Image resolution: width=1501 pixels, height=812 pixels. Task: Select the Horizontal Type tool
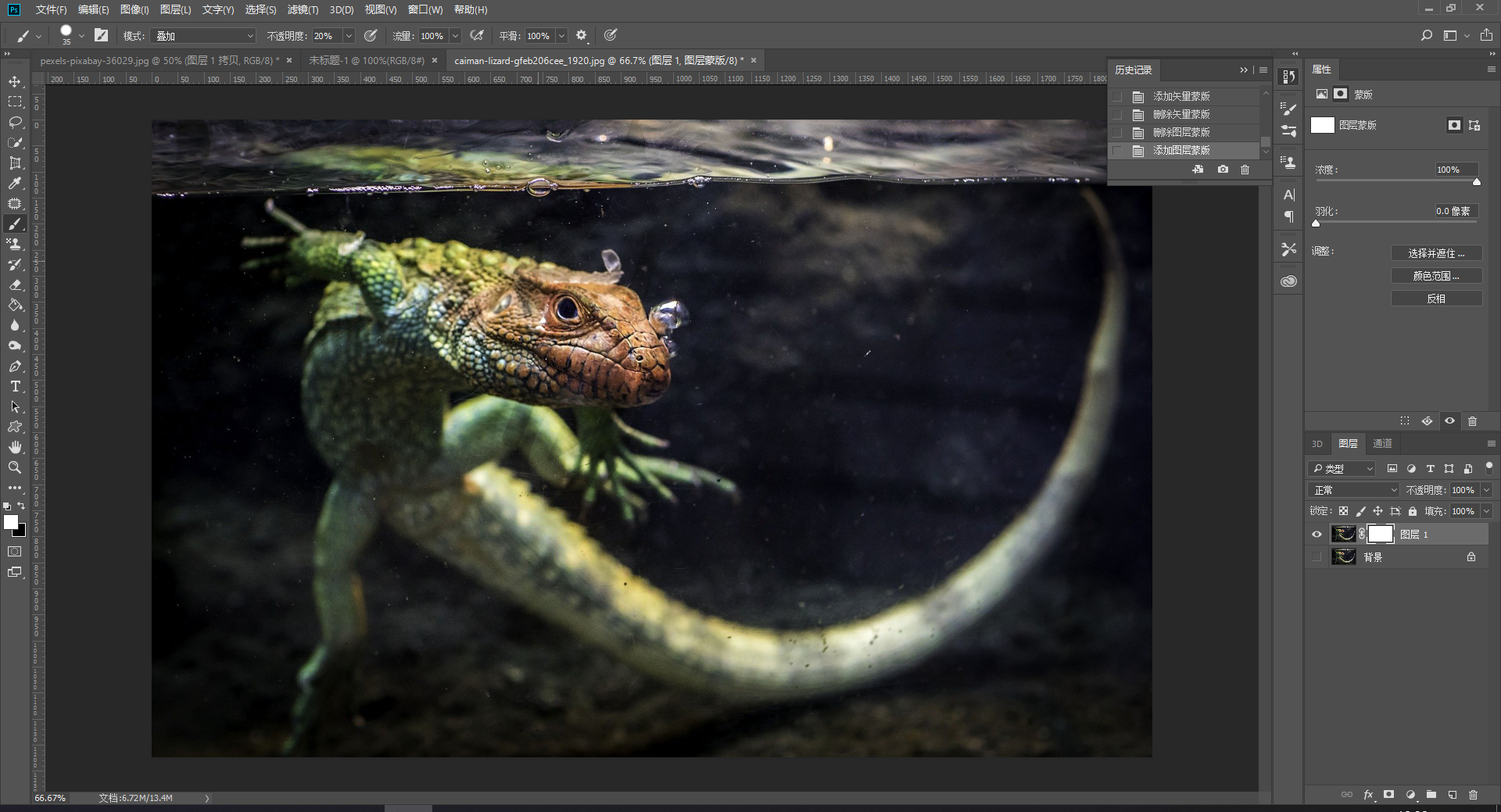point(15,387)
